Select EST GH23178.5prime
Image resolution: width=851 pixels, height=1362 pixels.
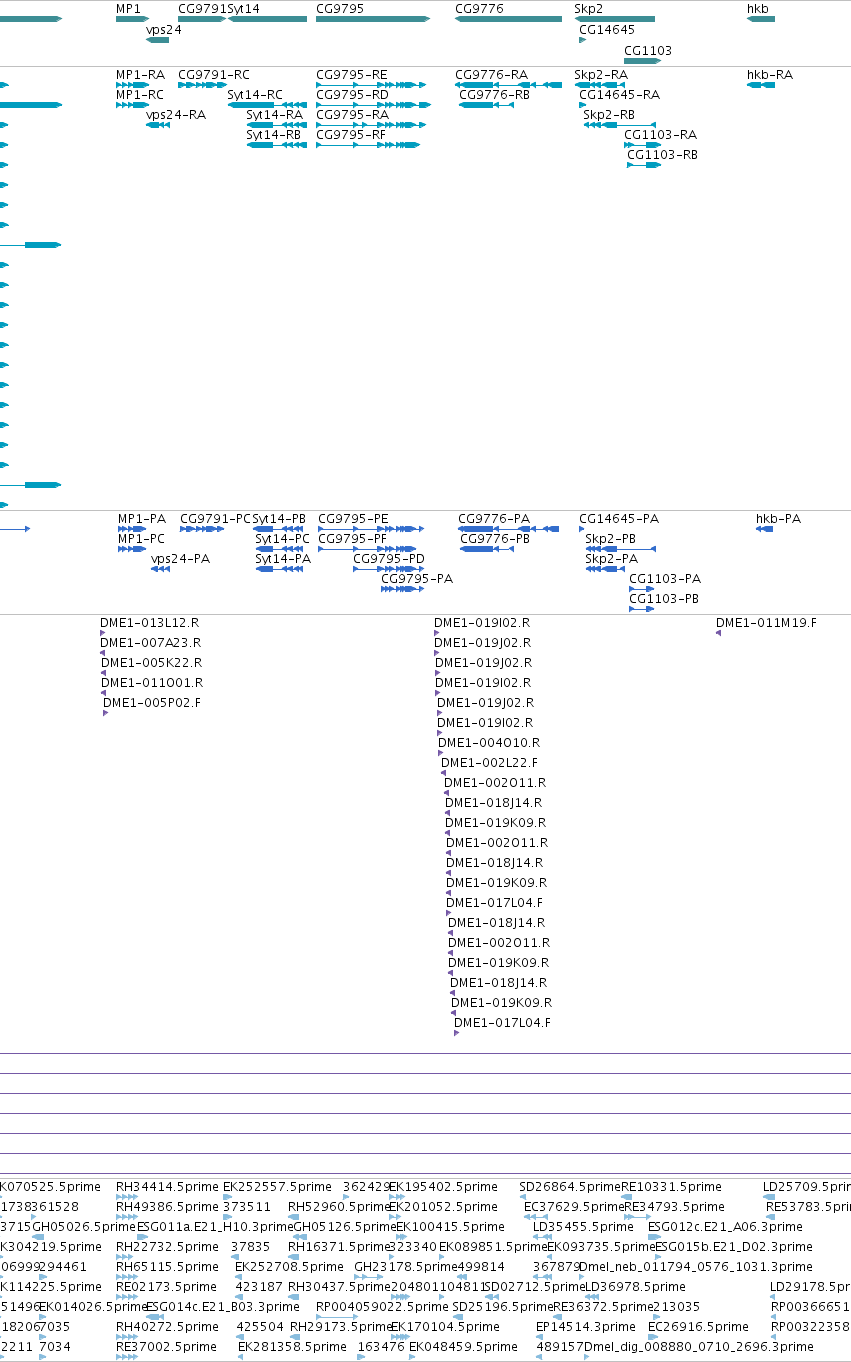405,1267
